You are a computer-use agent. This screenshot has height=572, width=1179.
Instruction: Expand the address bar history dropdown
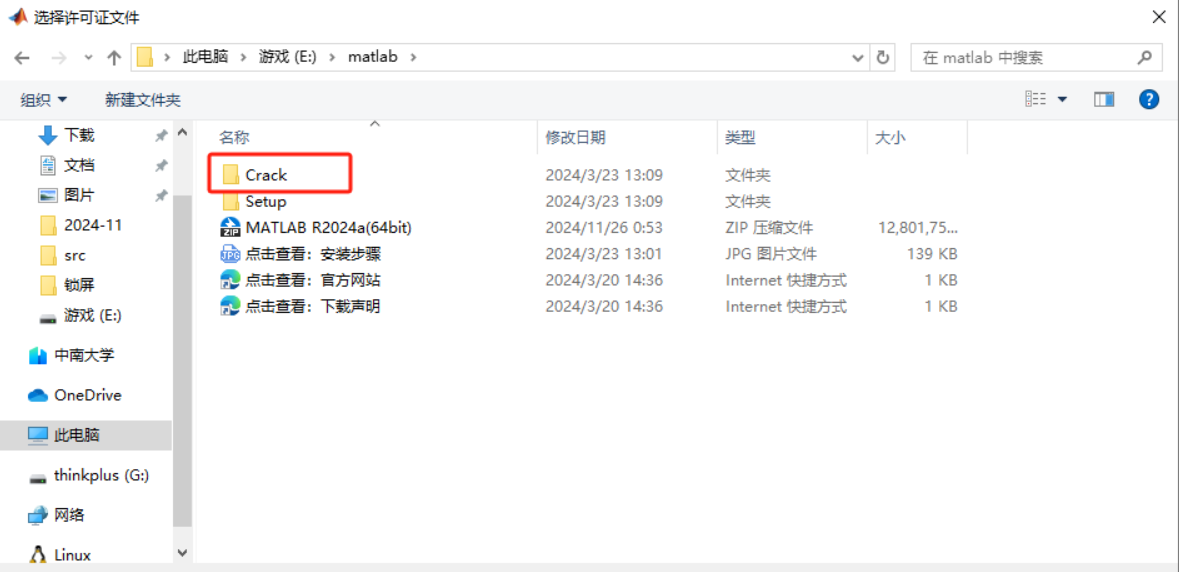pos(858,57)
